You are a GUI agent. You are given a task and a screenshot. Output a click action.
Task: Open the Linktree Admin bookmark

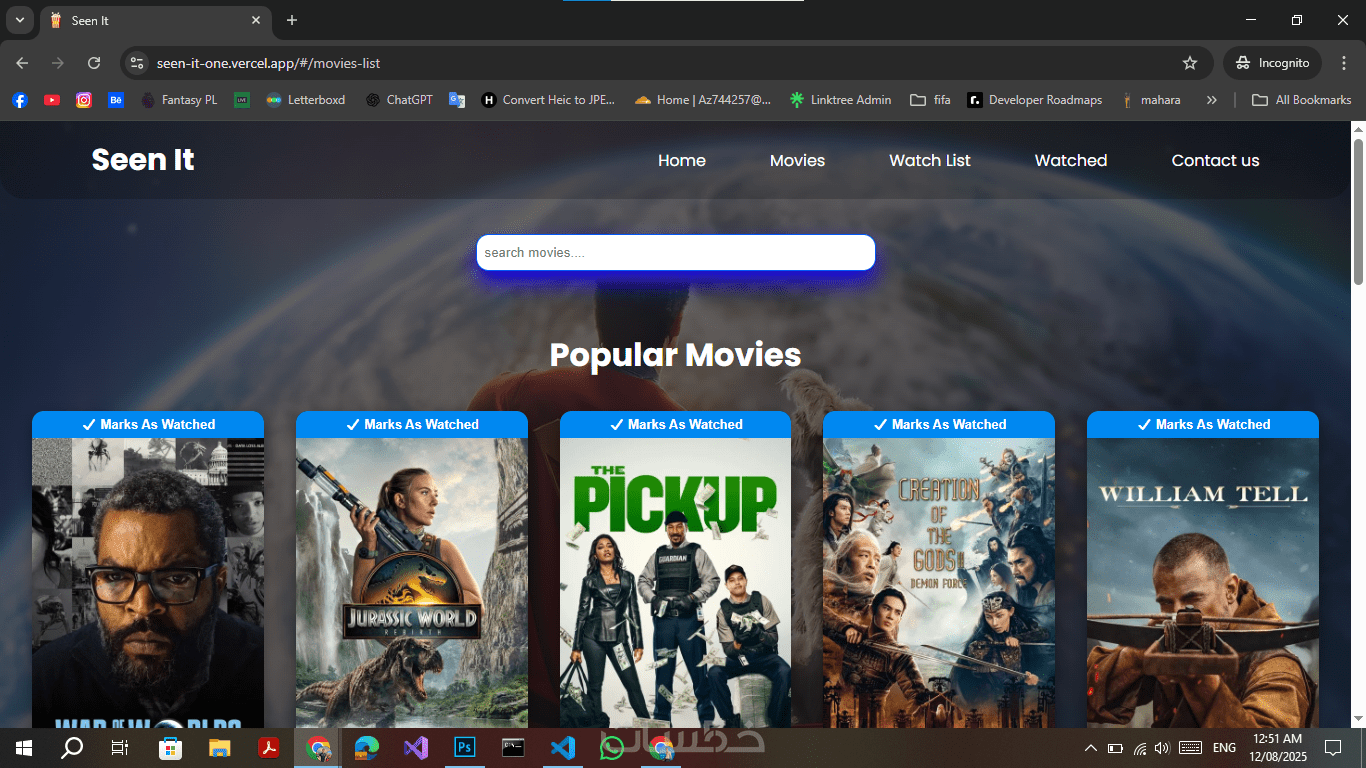tap(840, 100)
